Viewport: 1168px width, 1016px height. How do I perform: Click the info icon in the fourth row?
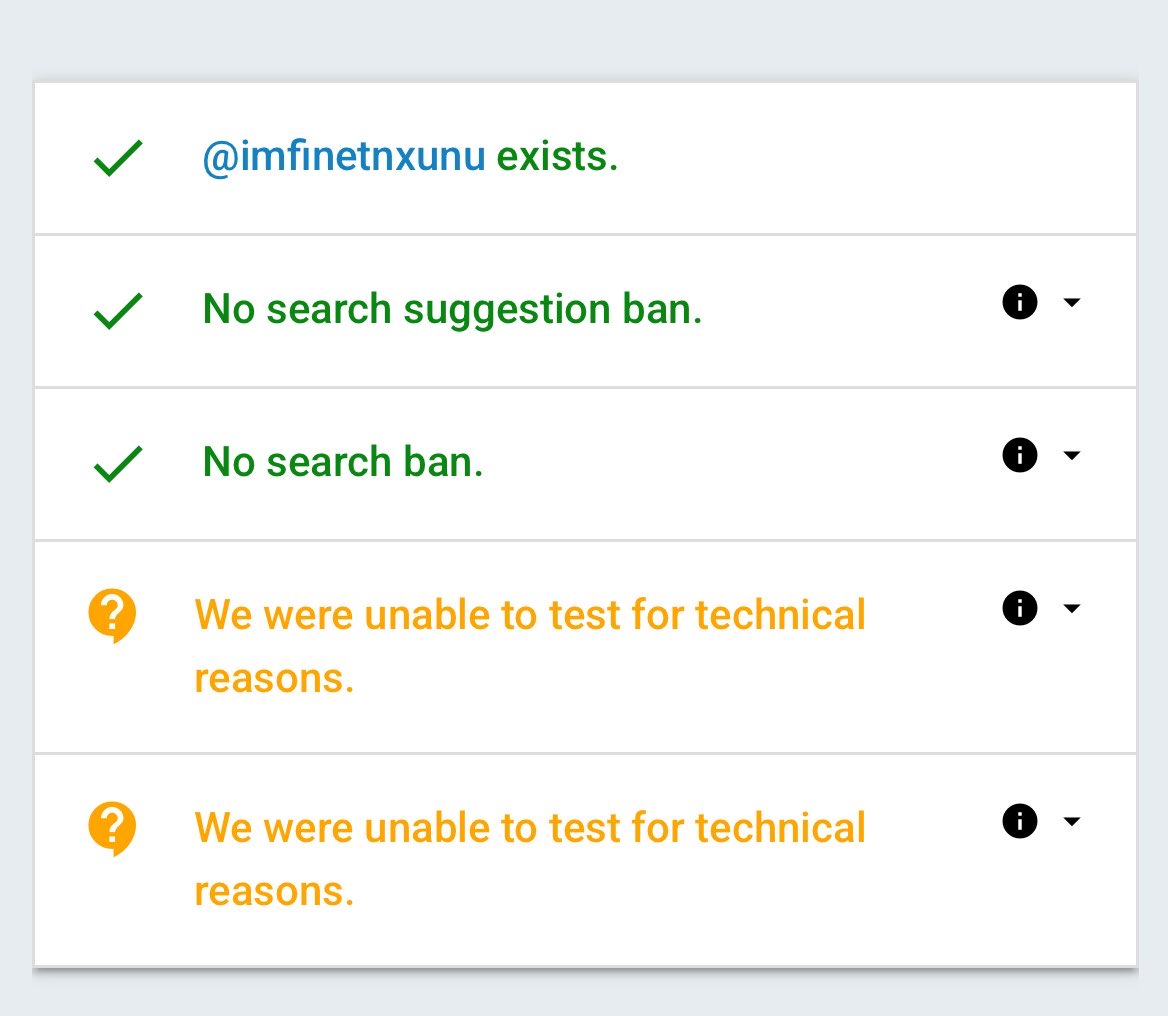(x=1019, y=608)
